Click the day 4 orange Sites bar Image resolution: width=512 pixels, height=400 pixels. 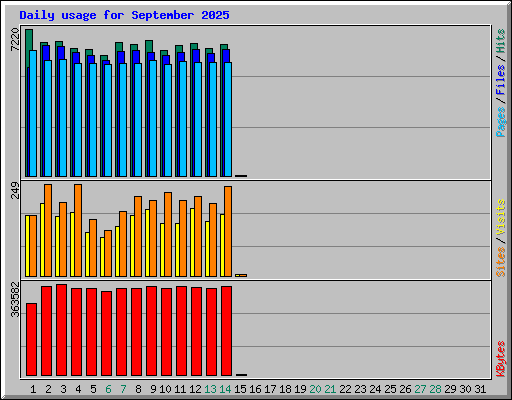(78, 230)
